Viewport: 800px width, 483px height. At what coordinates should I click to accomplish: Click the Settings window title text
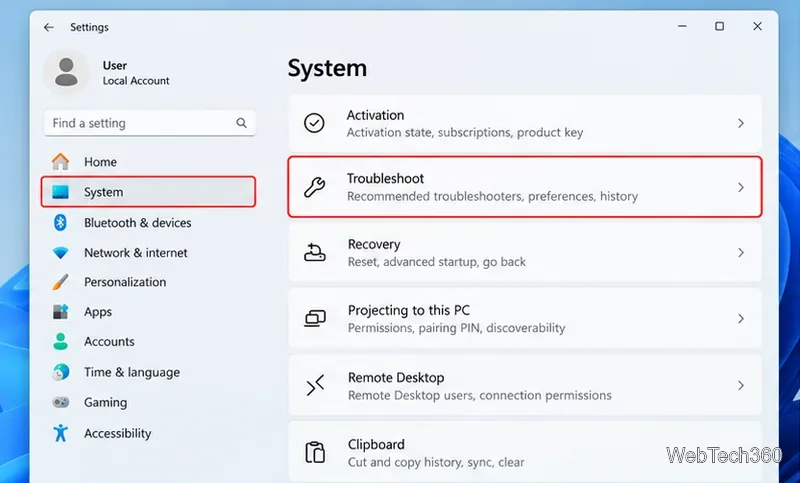pos(89,27)
